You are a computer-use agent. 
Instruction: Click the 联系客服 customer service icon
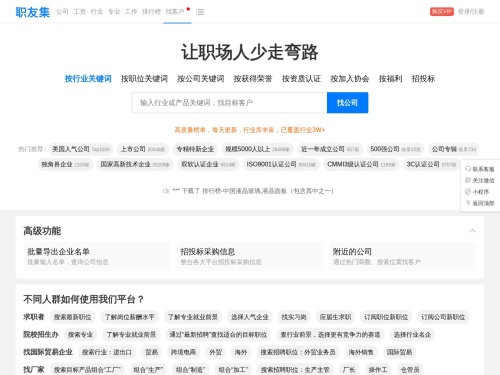point(468,169)
